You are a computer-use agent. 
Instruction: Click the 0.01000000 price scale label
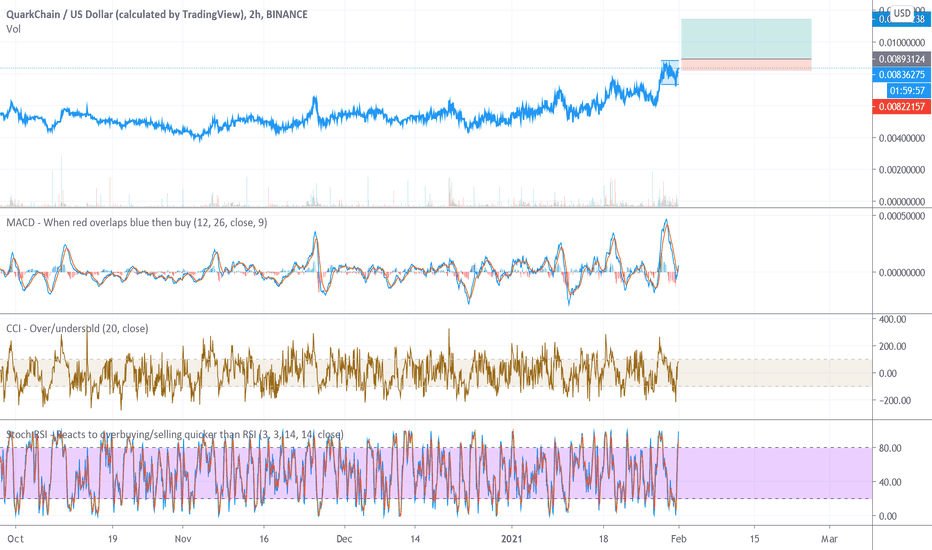pos(902,43)
